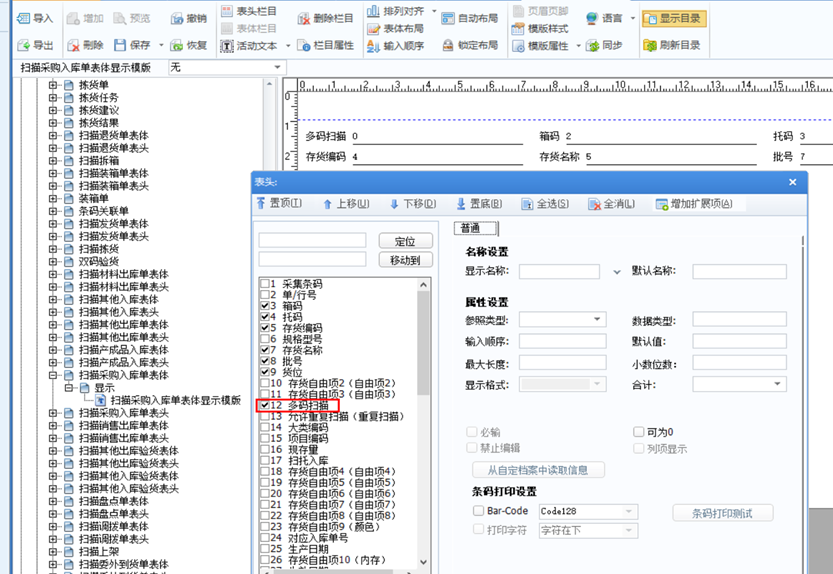Click 置顶 move-to-top in dialog toolbar
This screenshot has width=833, height=574.
pos(279,204)
